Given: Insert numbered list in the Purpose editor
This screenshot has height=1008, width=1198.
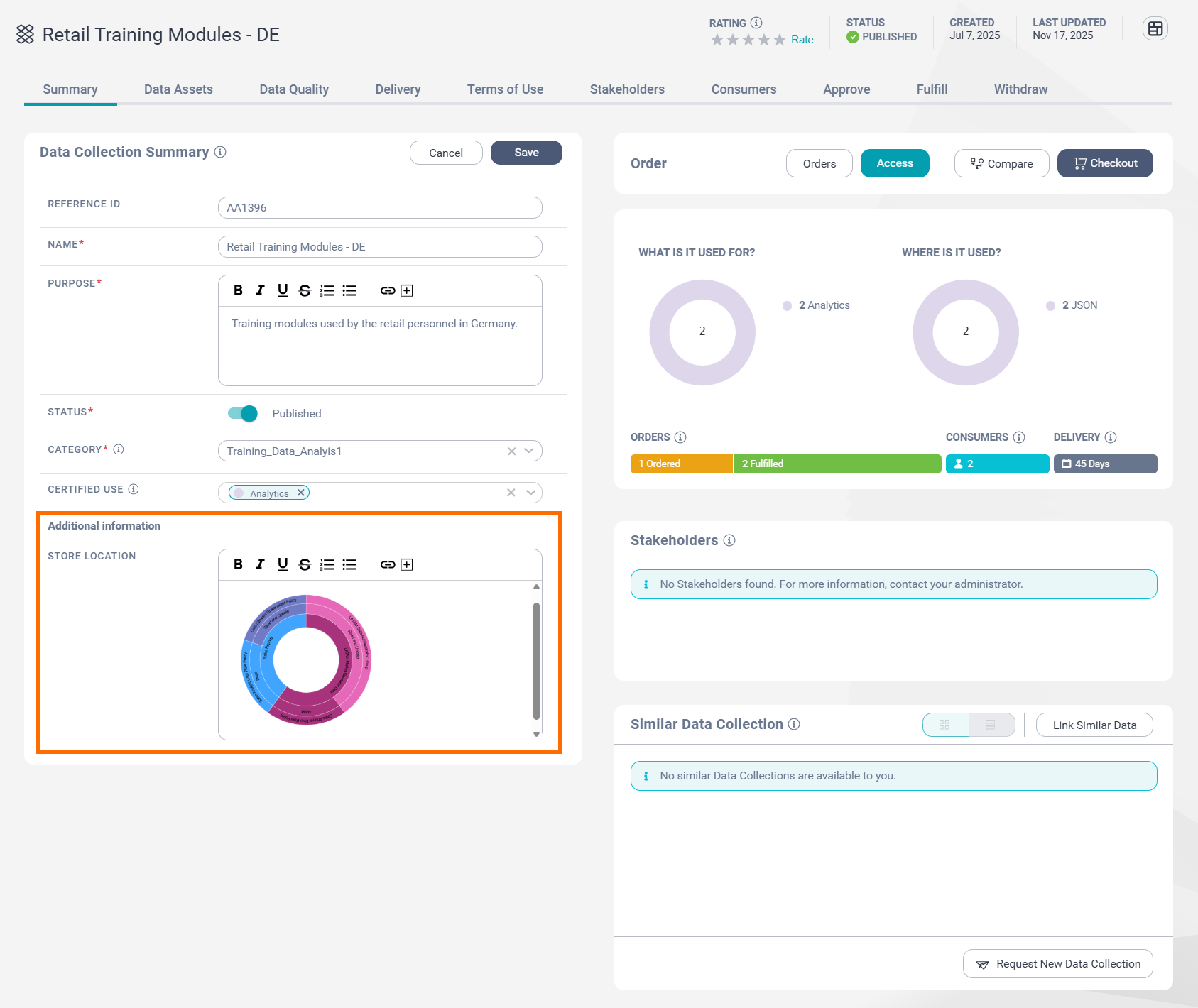Looking at the screenshot, I should 327,290.
